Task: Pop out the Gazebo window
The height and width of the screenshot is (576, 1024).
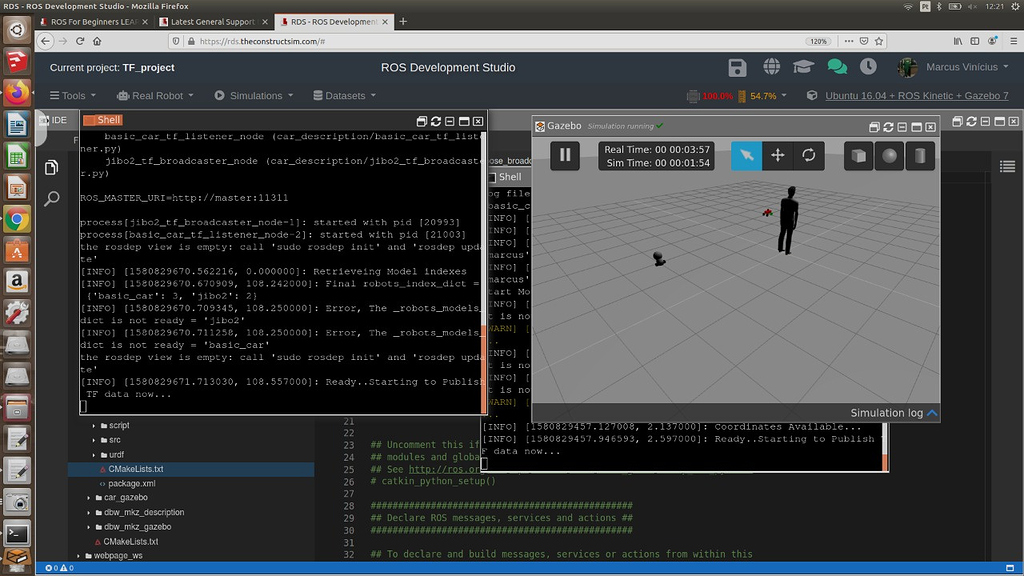Action: tap(874, 127)
